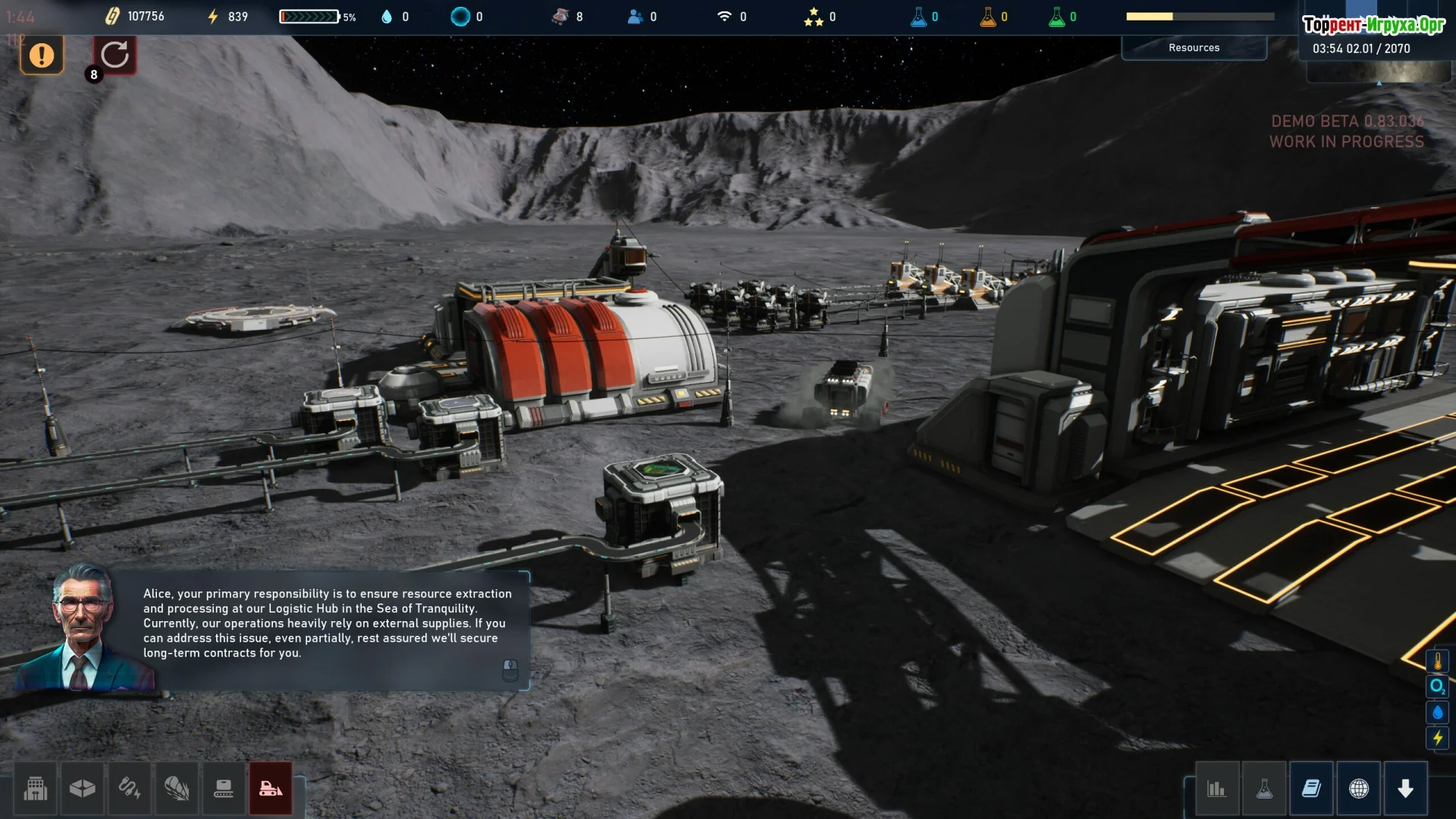Image resolution: width=1456 pixels, height=819 pixels.
Task: Toggle the temperature overlay
Action: pos(1437,661)
